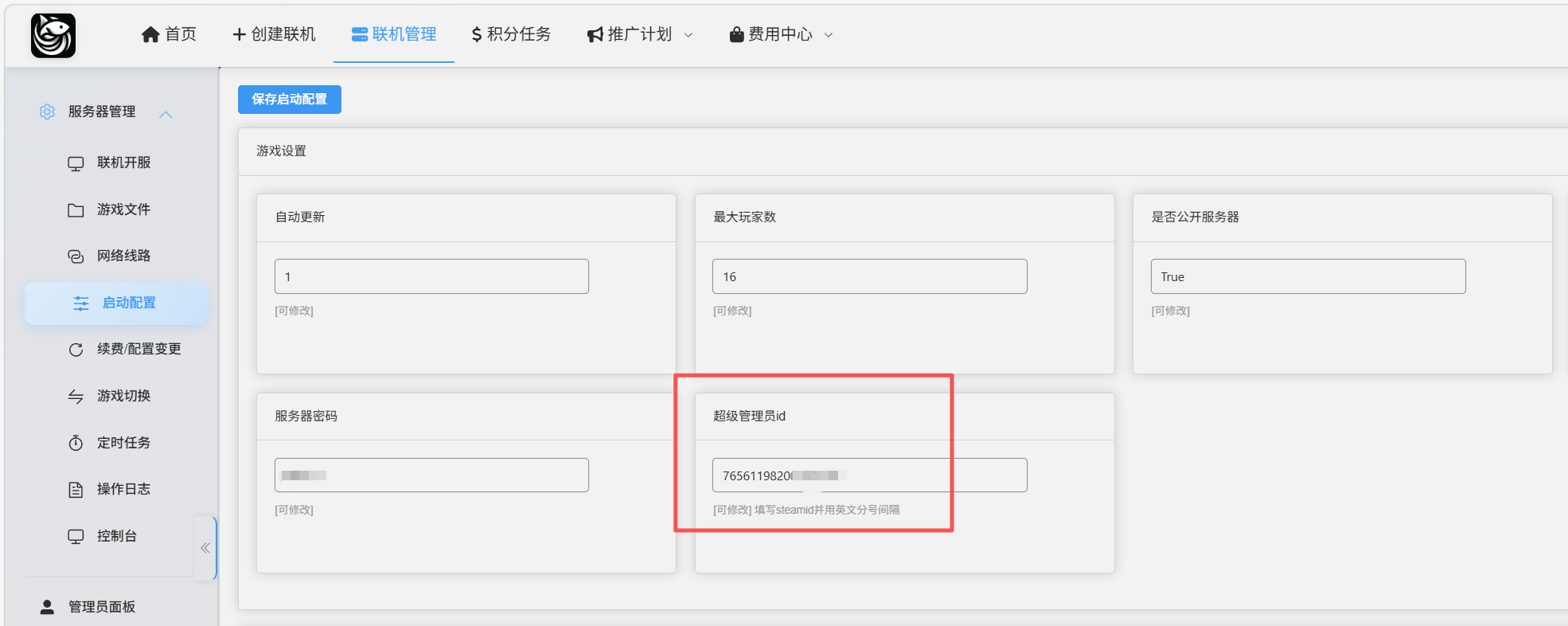Click the link icon beside 网络线路
1568x626 pixels.
point(76,256)
